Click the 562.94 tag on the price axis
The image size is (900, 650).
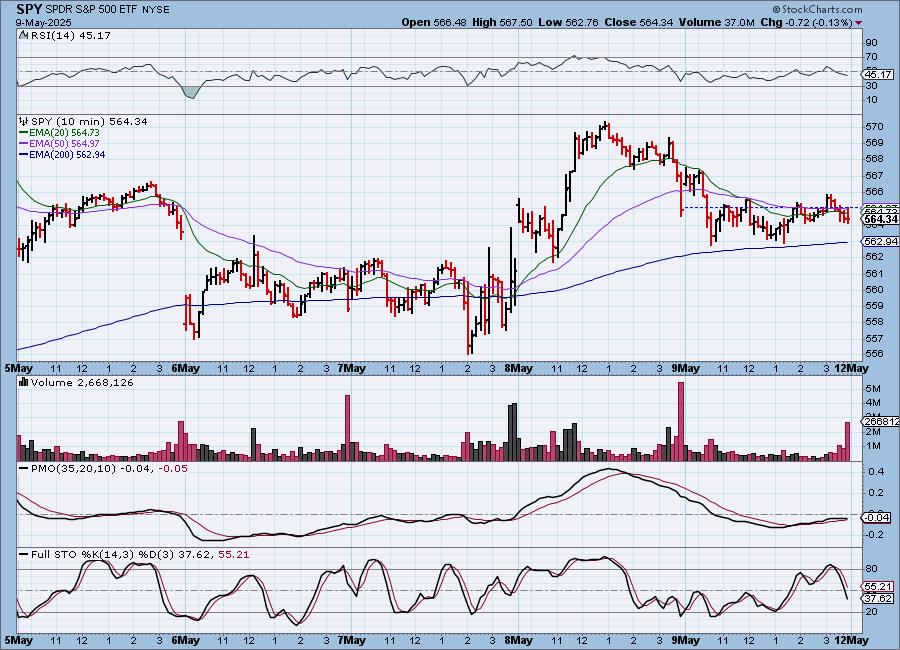(x=880, y=242)
